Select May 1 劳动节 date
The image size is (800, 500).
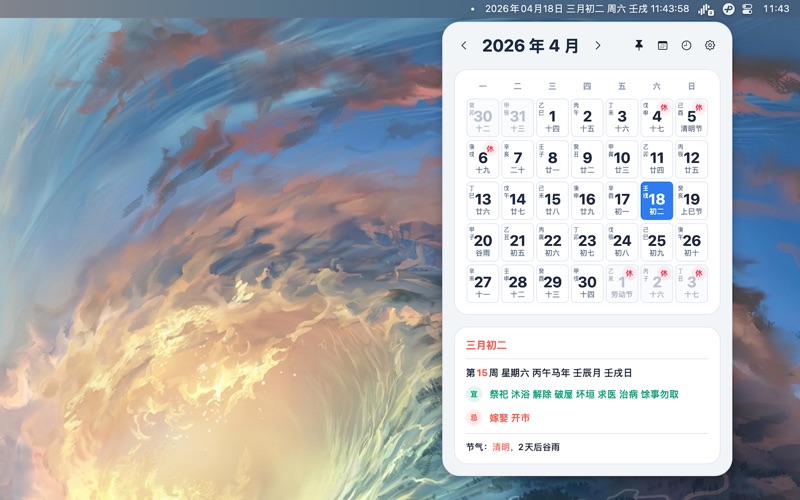pyautogui.click(x=622, y=284)
